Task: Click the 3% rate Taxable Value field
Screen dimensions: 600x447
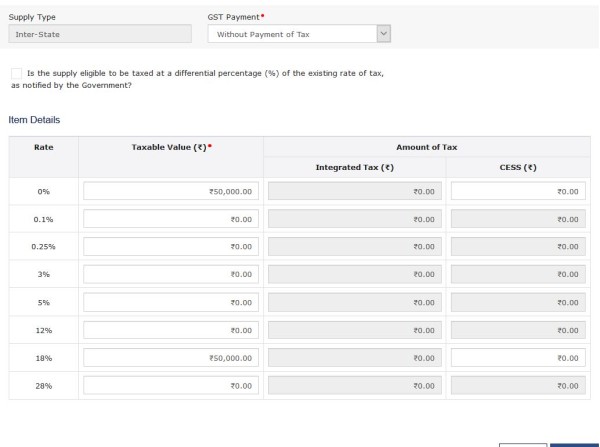Action: (x=170, y=274)
